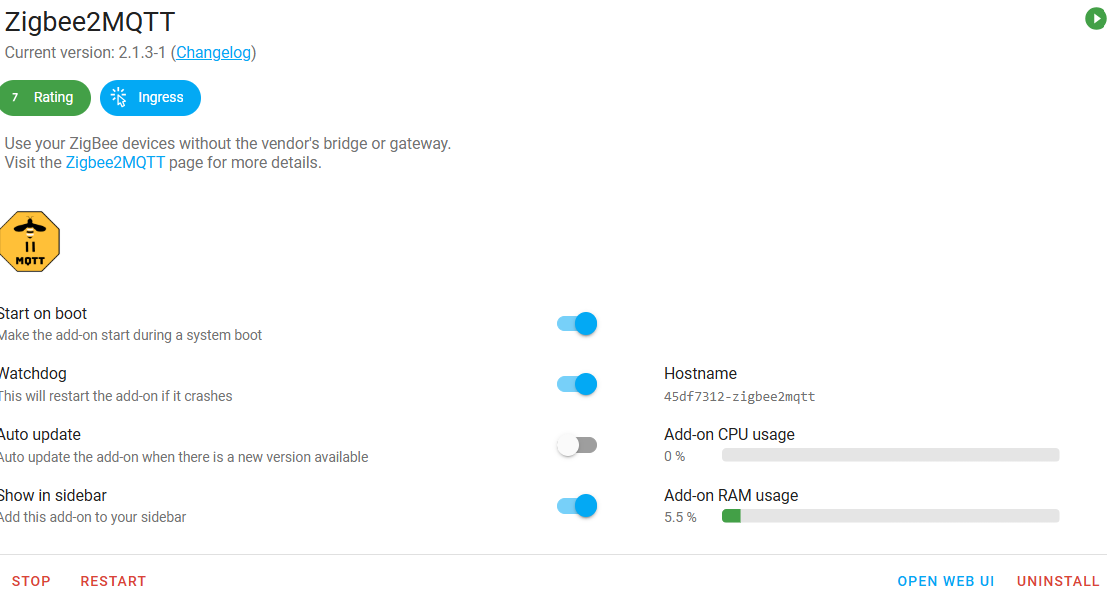Image resolution: width=1107 pixels, height=592 pixels.
Task: Click the green running status icon
Action: click(1095, 19)
